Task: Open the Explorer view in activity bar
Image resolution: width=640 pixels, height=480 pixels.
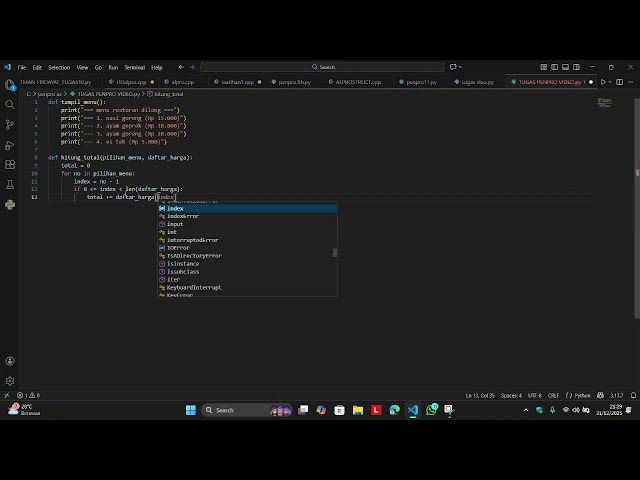Action: [x=10, y=85]
